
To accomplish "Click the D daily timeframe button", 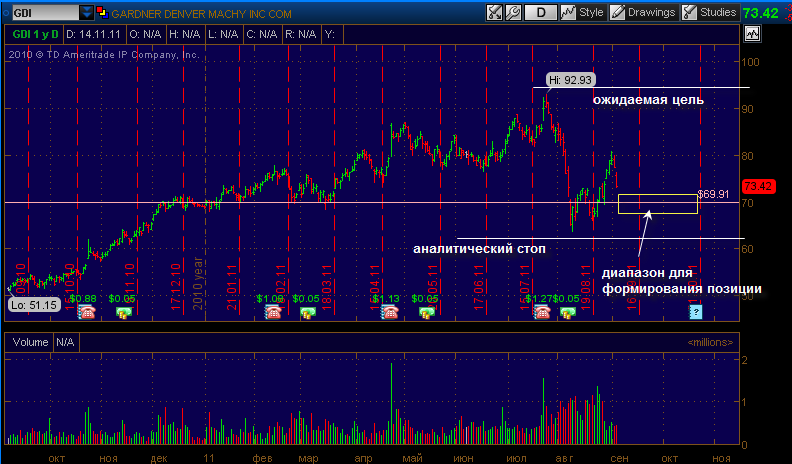I will (540, 13).
